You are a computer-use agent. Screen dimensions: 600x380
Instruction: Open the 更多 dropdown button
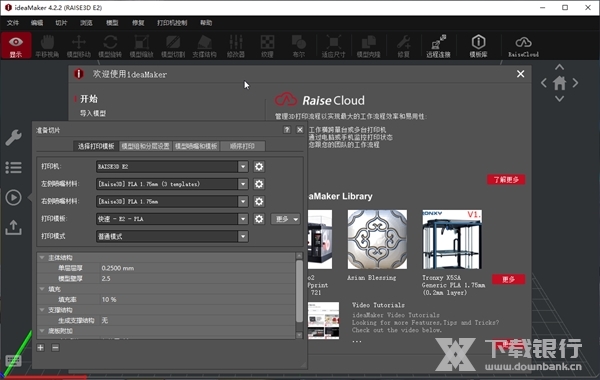click(x=285, y=219)
